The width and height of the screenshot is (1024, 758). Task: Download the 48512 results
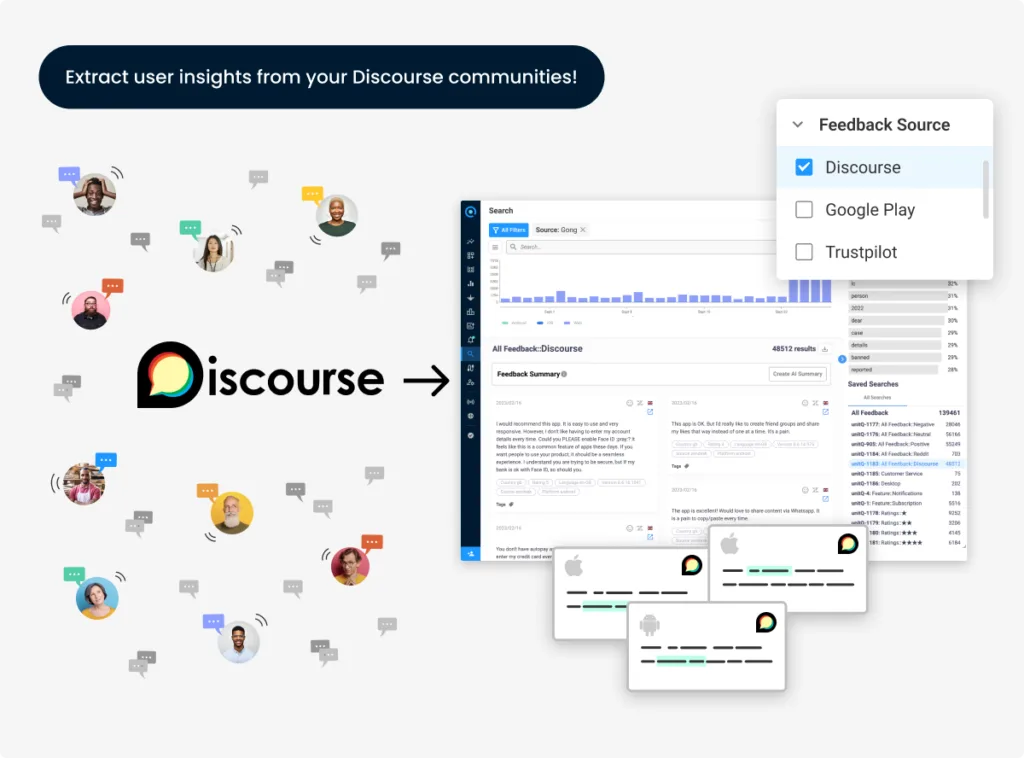pyautogui.click(x=825, y=349)
